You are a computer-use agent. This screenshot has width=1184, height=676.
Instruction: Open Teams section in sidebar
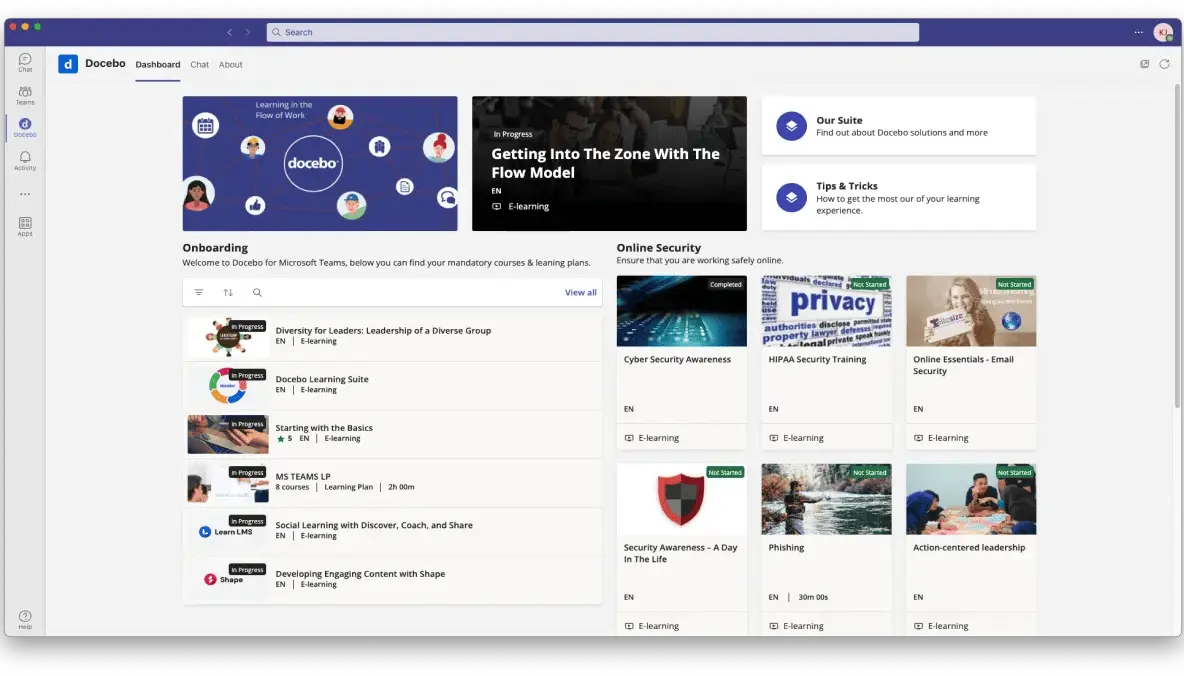pyautogui.click(x=25, y=95)
